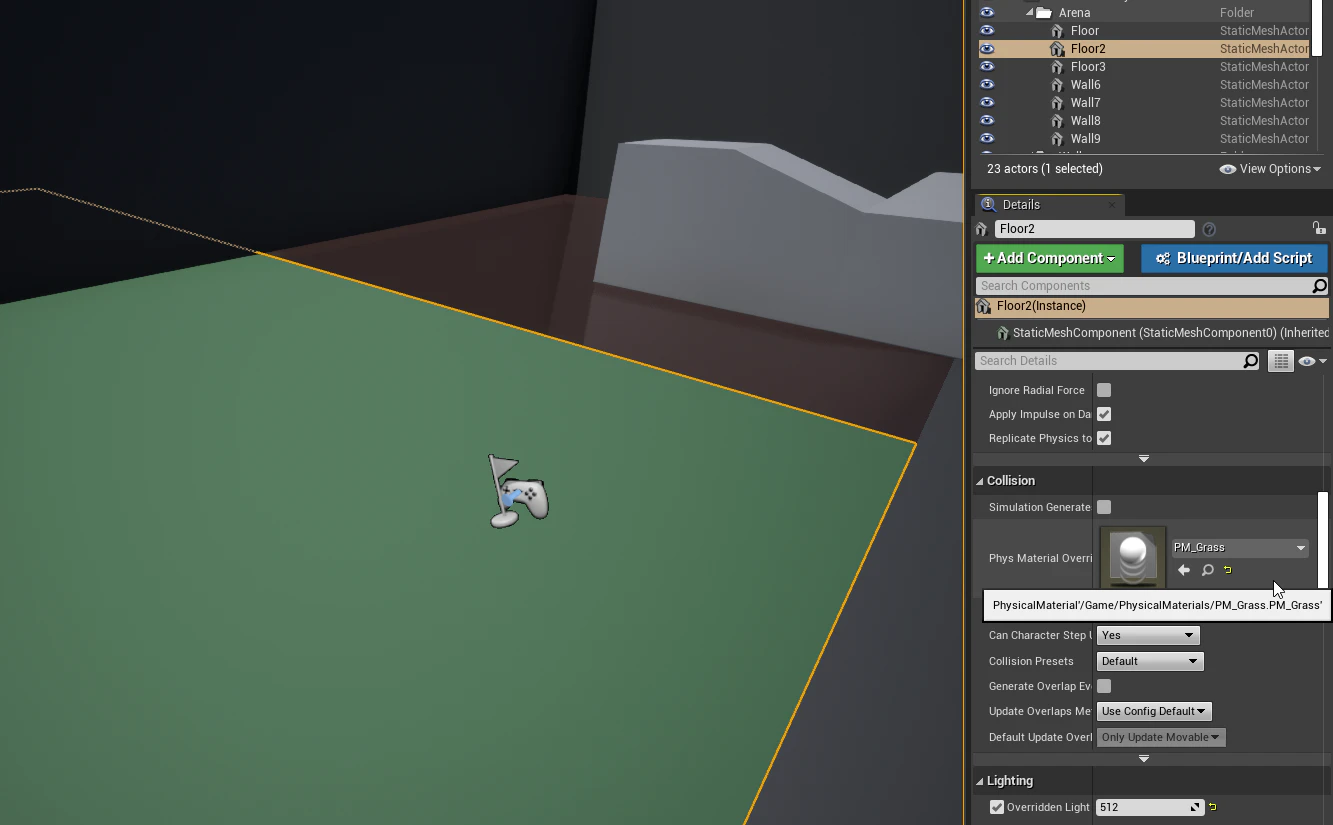Uncheck the Overridden Light Map Res checkbox
Screen dimensions: 1333x825
[x=997, y=807]
